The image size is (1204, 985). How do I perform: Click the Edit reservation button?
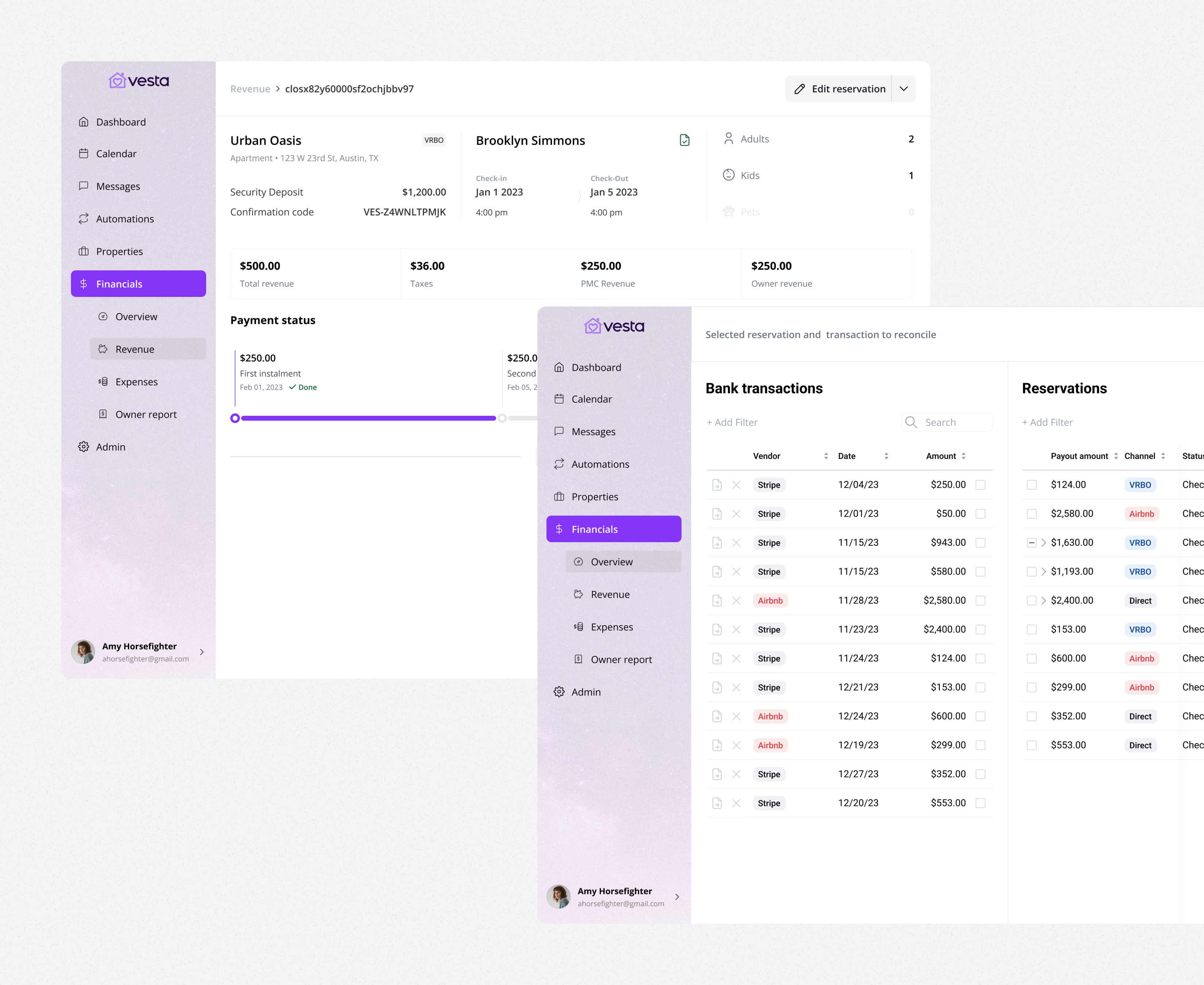pos(839,89)
